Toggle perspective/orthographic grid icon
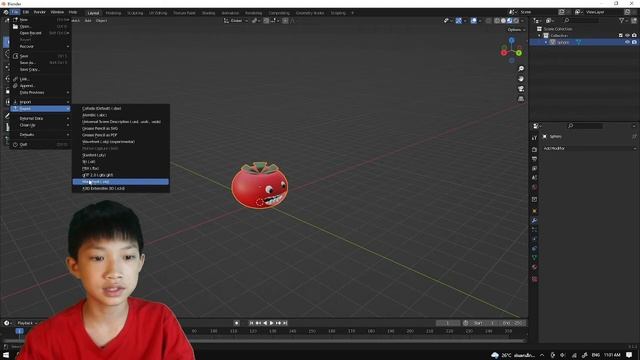 click(521, 99)
